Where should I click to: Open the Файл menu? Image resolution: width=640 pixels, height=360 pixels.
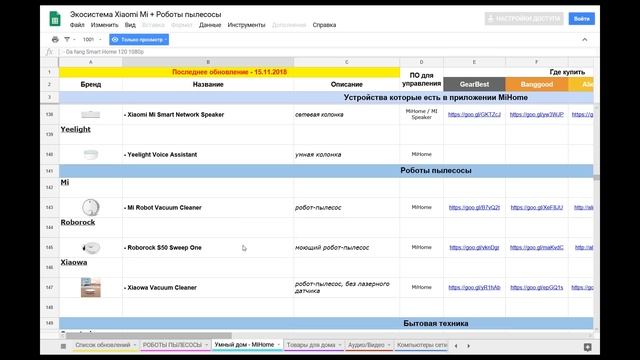(77, 25)
